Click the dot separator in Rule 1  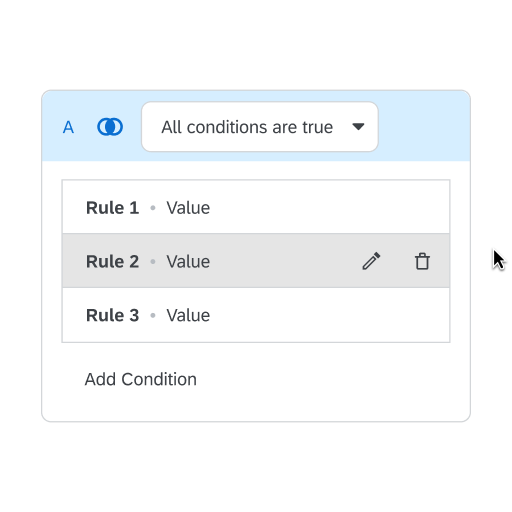[x=153, y=208]
